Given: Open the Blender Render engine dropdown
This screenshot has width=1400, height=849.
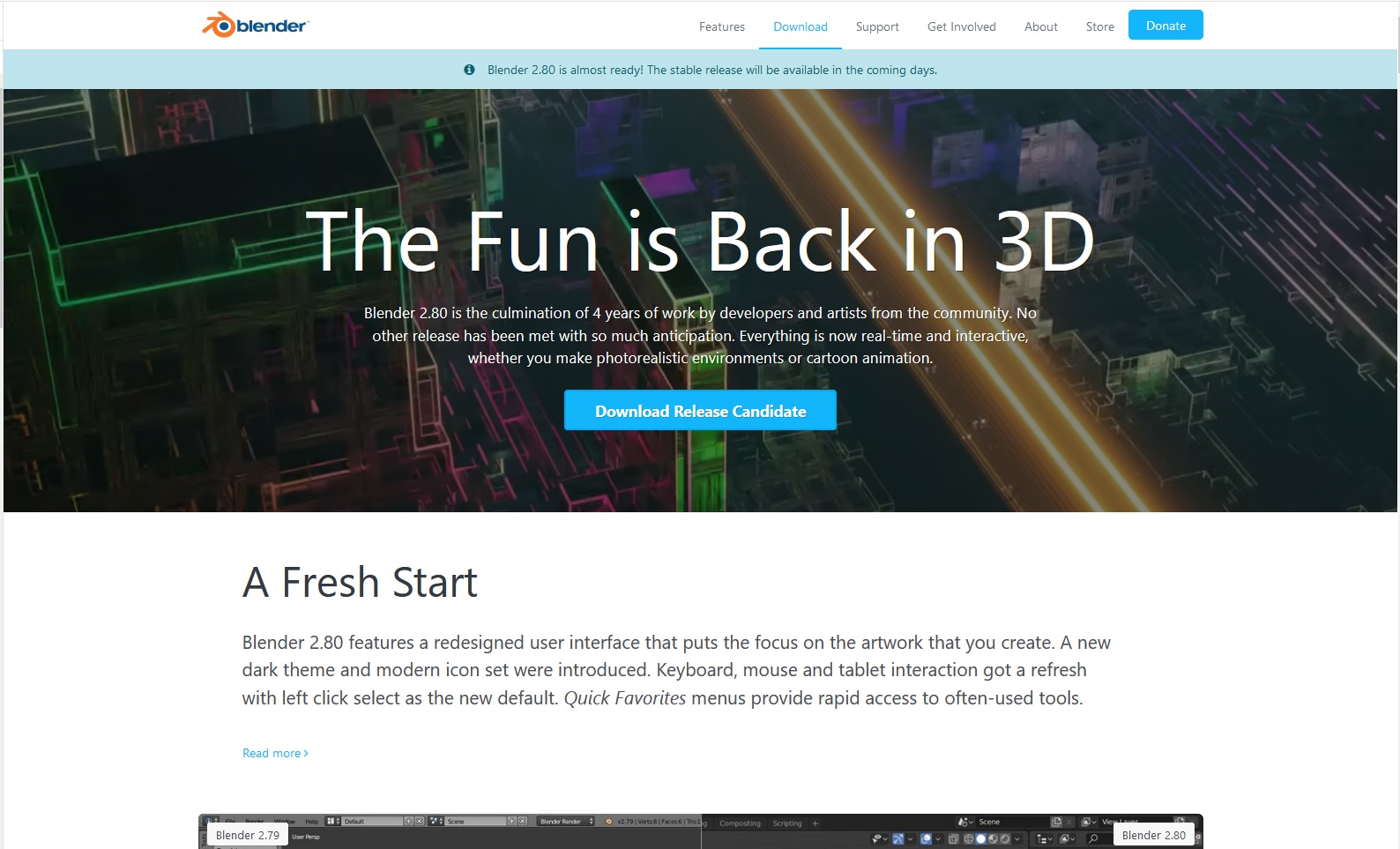Looking at the screenshot, I should point(565,821).
